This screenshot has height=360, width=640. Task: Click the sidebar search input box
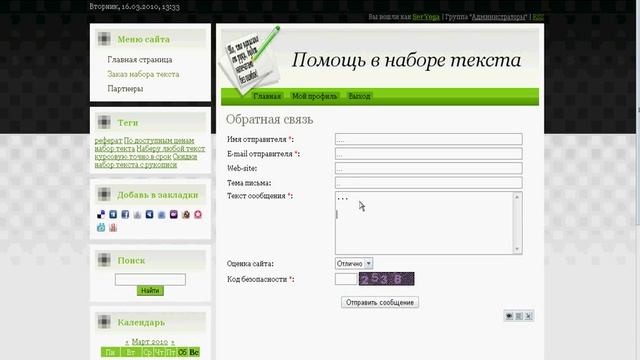(150, 279)
